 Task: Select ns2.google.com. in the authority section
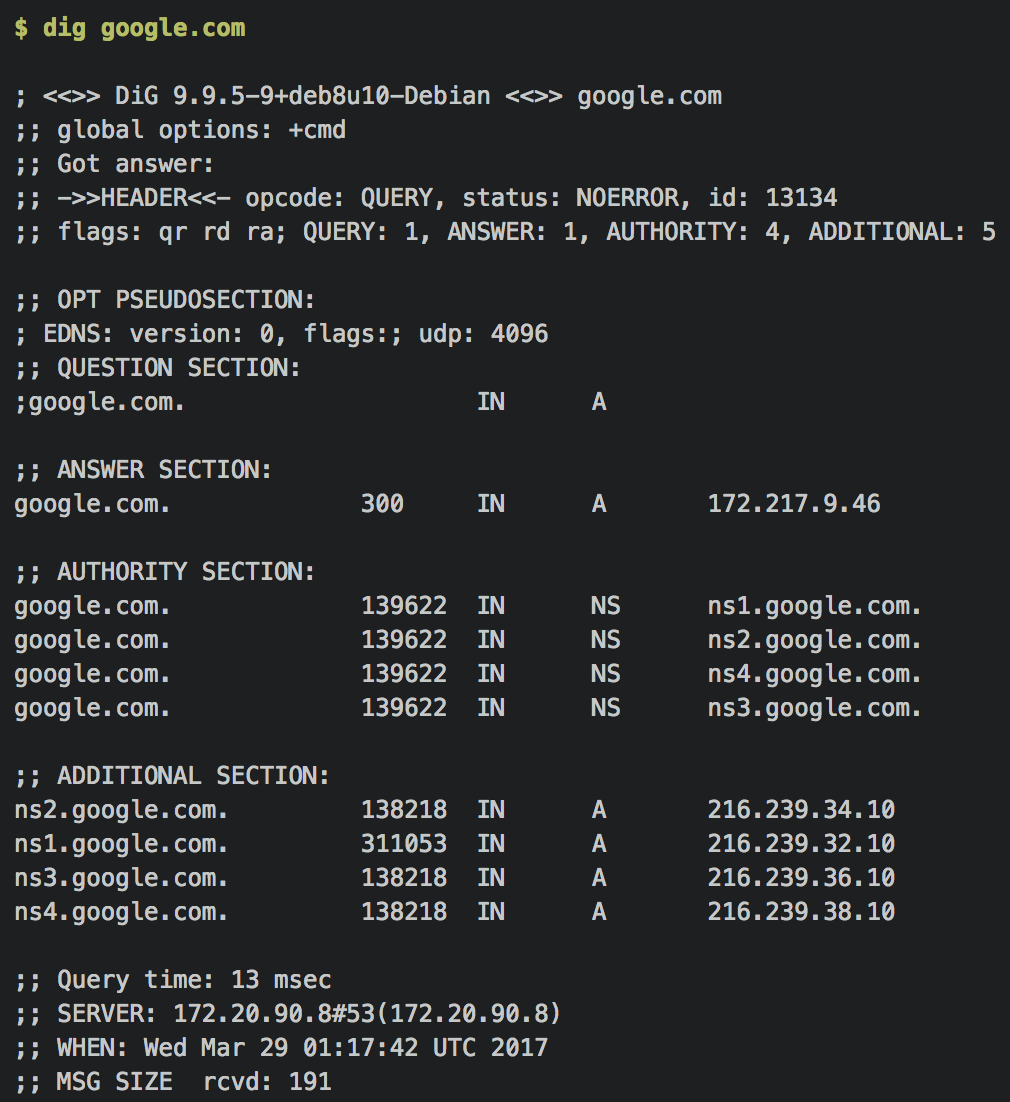pos(814,640)
